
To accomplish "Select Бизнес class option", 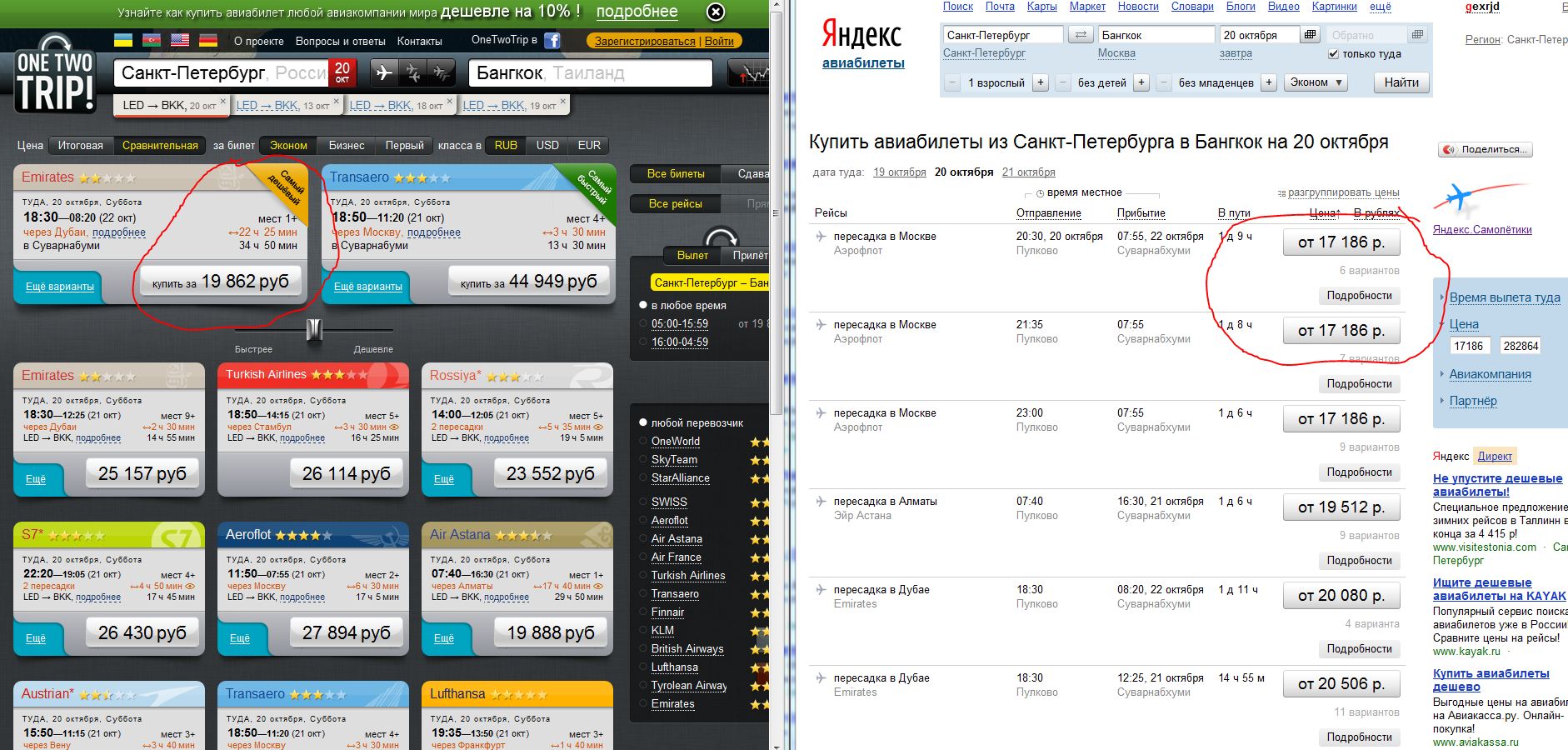I will (x=347, y=145).
